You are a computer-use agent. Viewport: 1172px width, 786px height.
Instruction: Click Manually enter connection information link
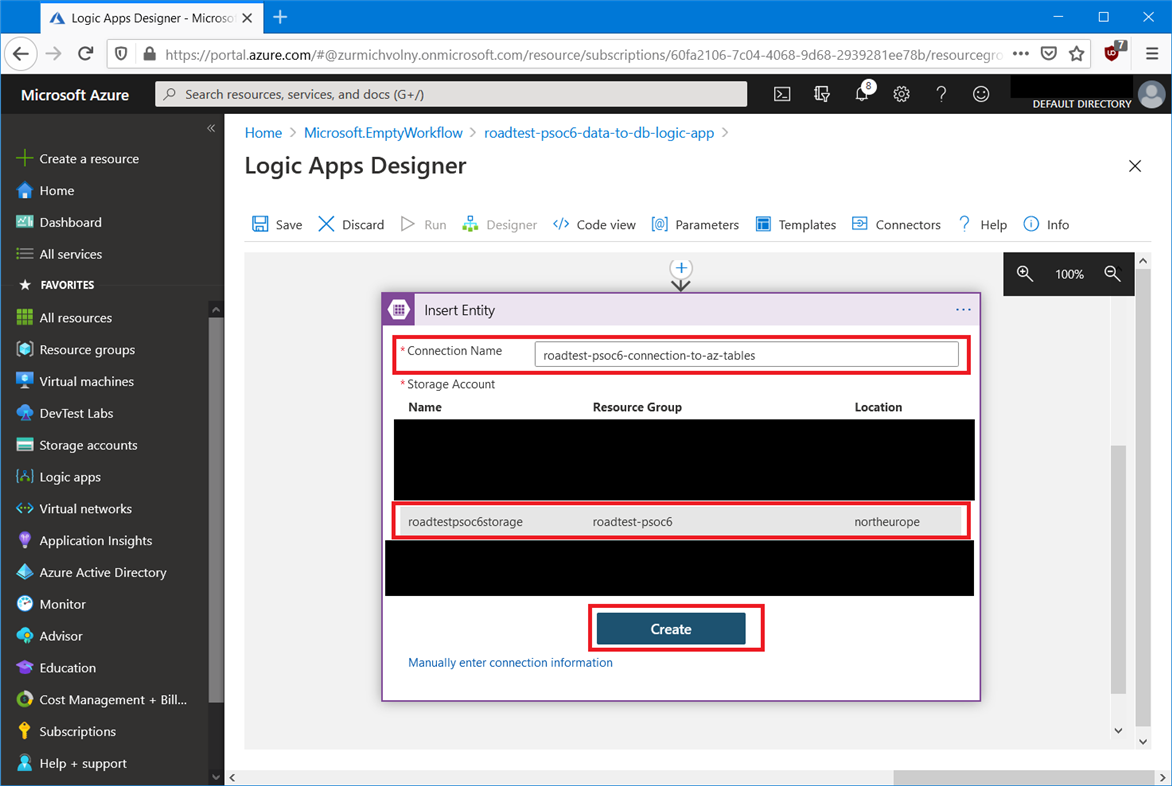510,662
